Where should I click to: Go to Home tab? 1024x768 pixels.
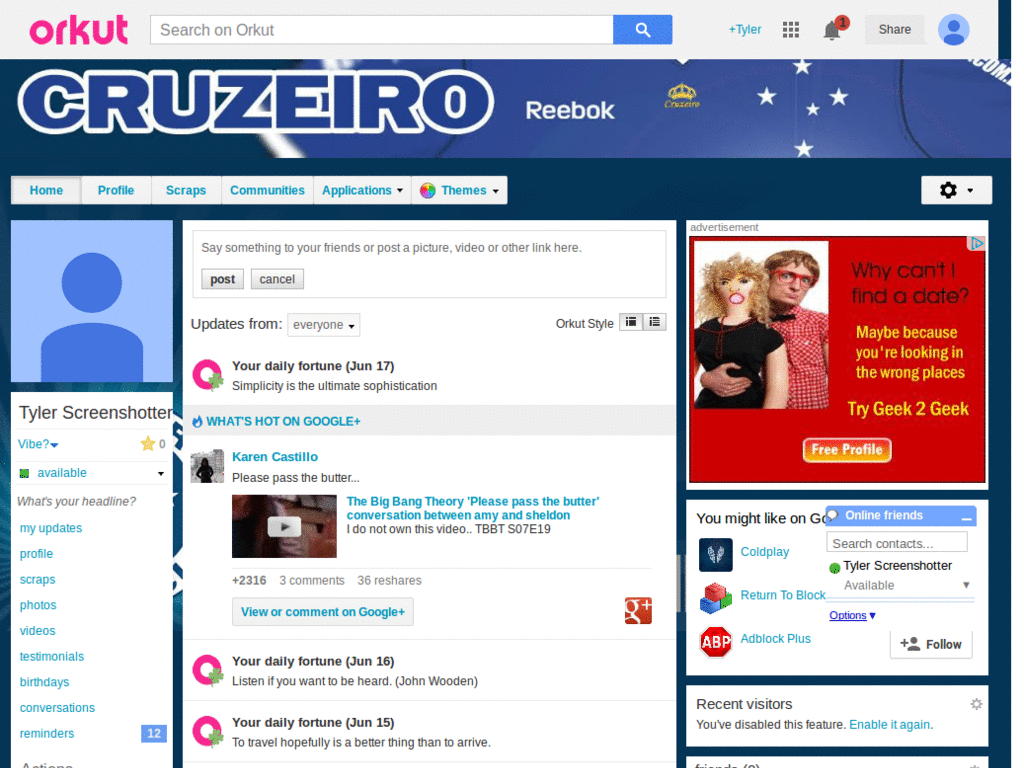[x=46, y=191]
